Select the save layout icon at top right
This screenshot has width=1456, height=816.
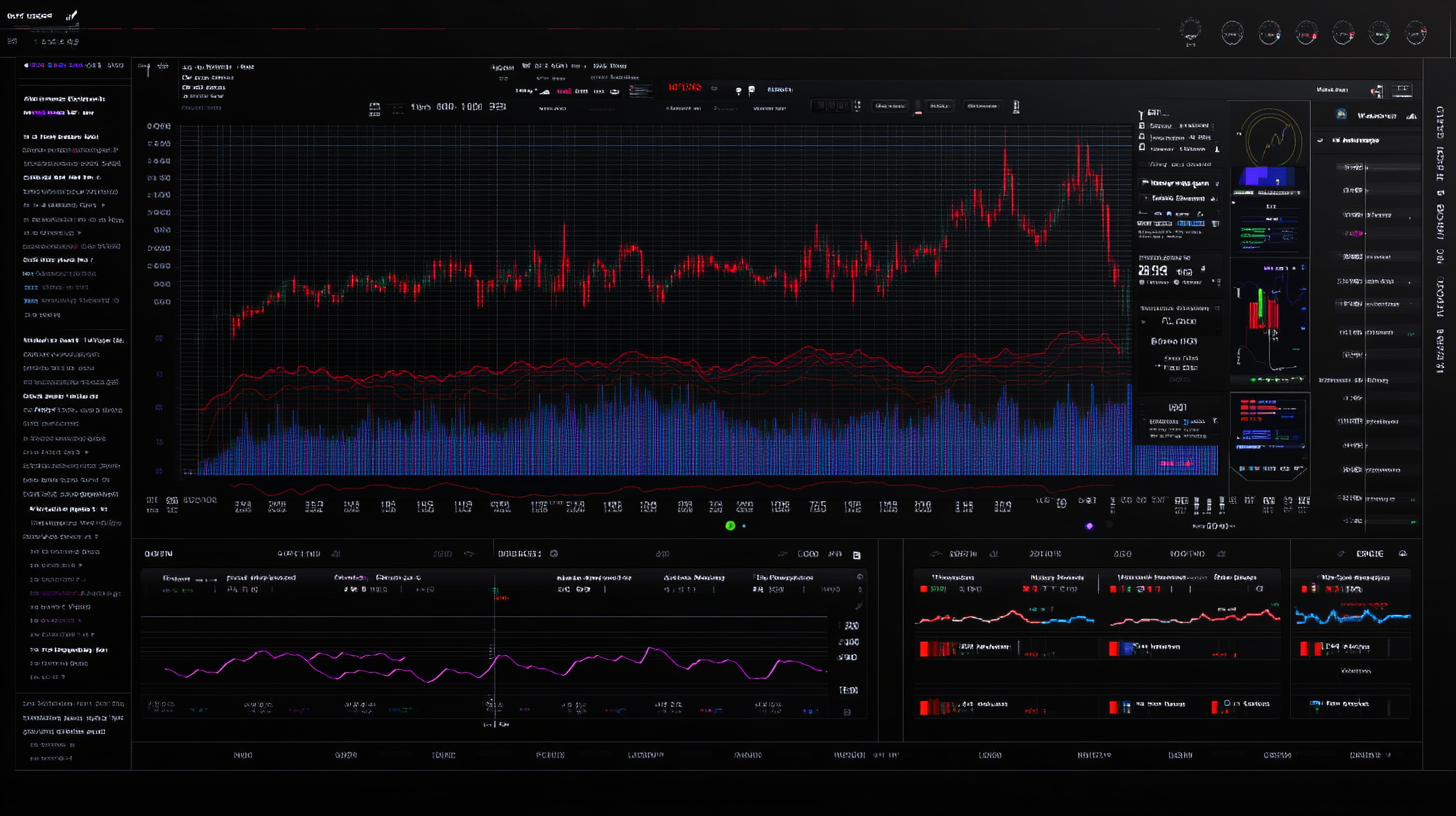[x=1402, y=89]
